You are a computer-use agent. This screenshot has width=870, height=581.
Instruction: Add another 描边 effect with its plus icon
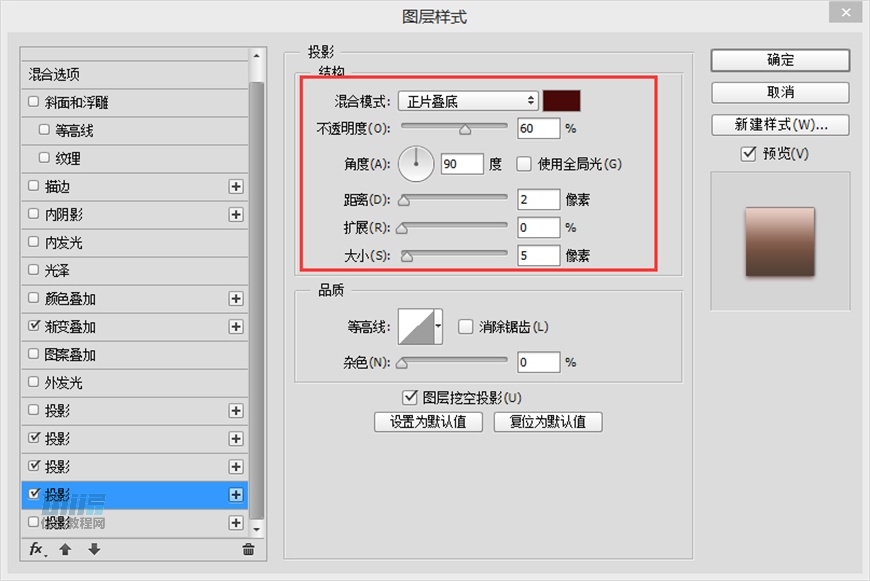[x=236, y=186]
